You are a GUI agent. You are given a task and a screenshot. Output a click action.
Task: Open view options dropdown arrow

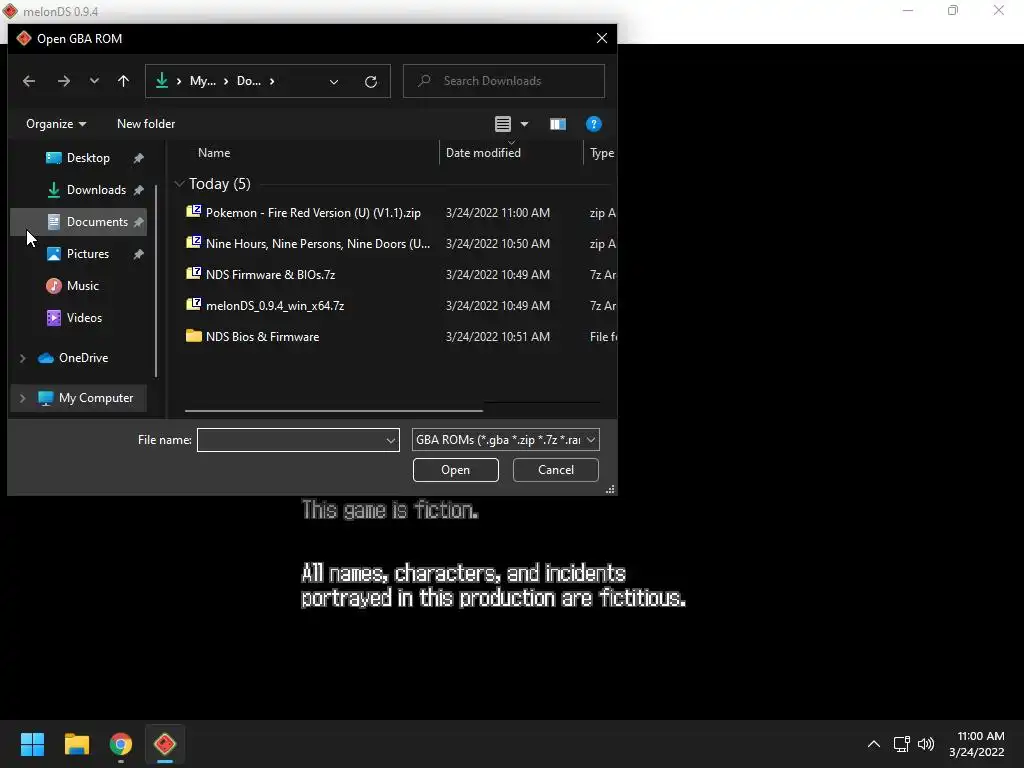pos(524,124)
